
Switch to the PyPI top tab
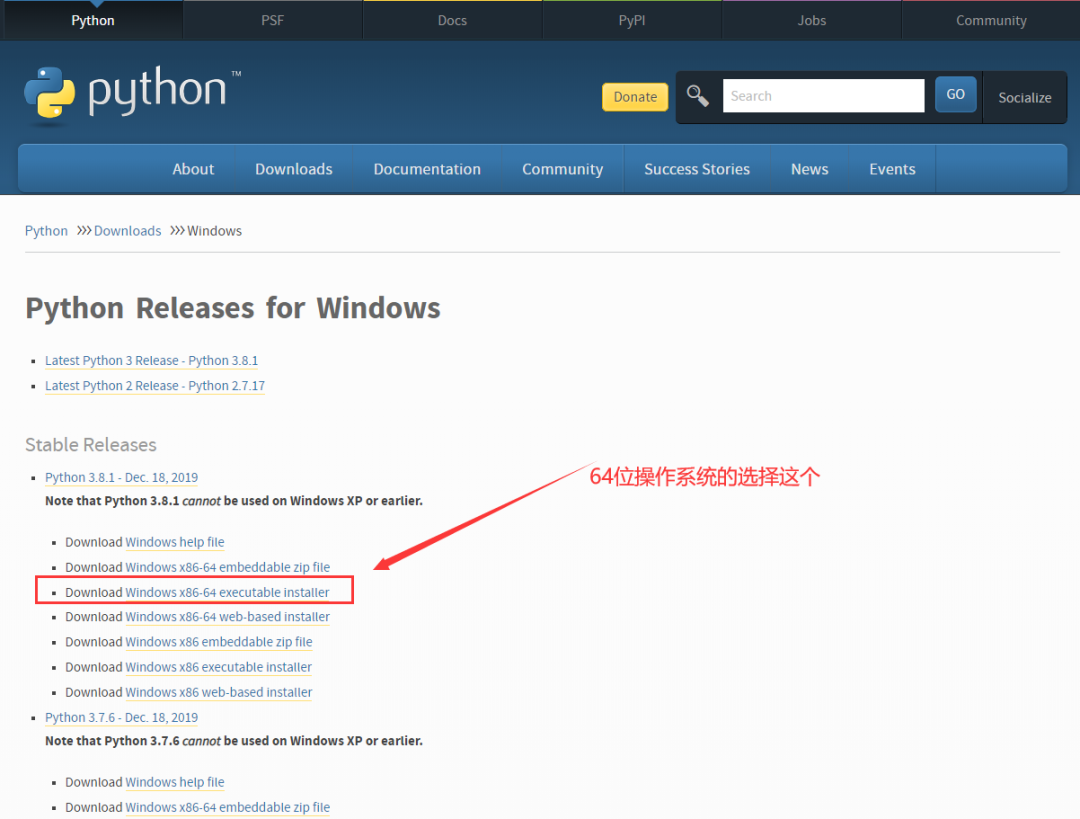pos(632,21)
